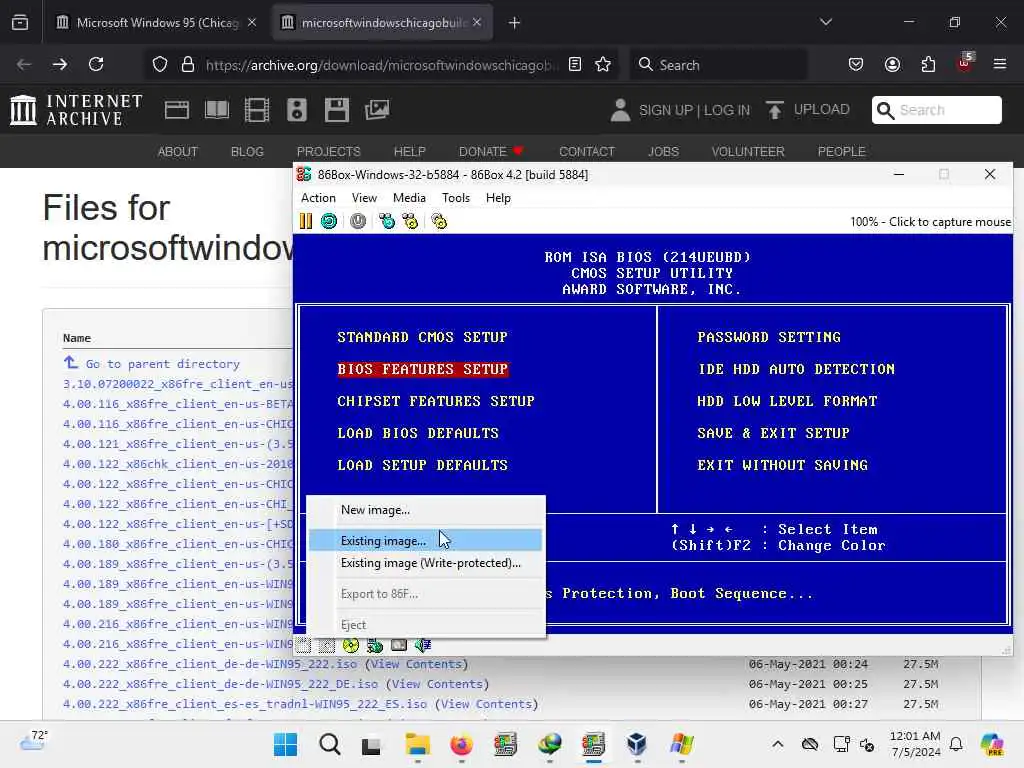The image size is (1024, 768).
Task: Click View Contents for WIN95_222_ES.iso
Action: (x=486, y=704)
